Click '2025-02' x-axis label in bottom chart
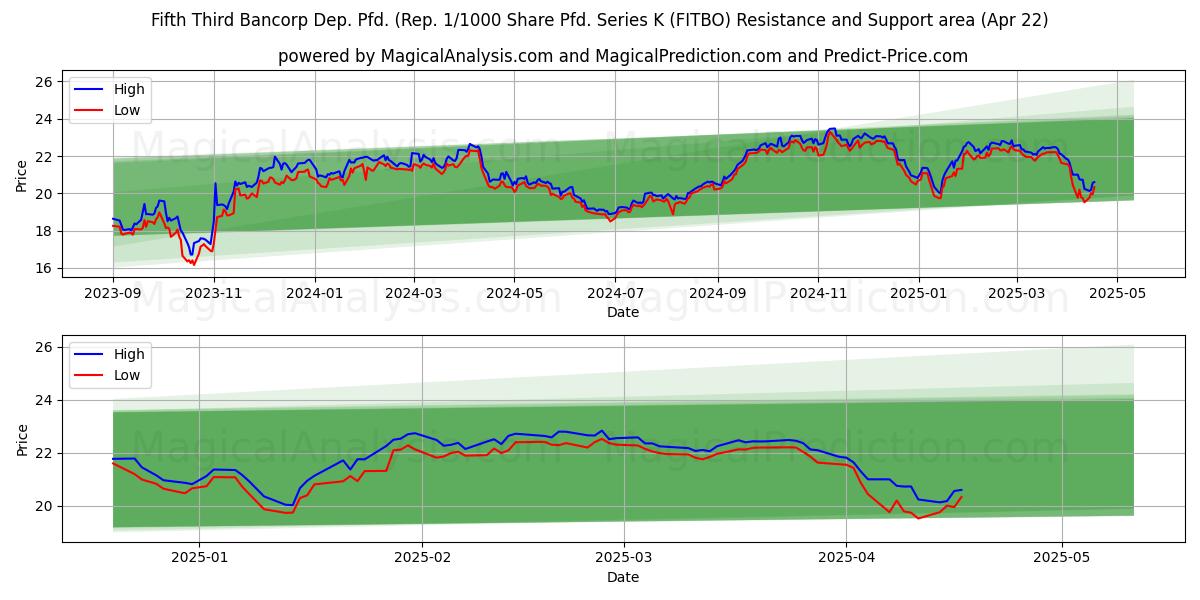Viewport: 1200px width, 600px height. coord(422,558)
